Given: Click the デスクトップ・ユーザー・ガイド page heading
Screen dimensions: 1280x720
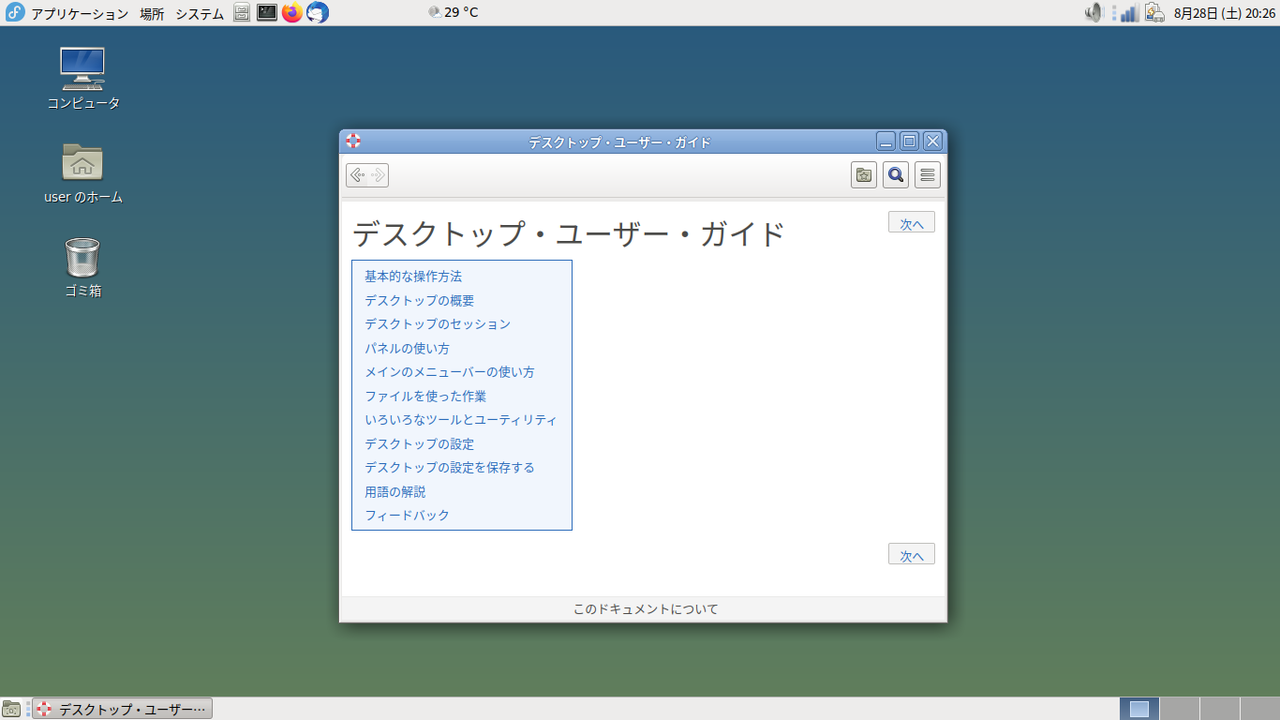Looking at the screenshot, I should (568, 234).
